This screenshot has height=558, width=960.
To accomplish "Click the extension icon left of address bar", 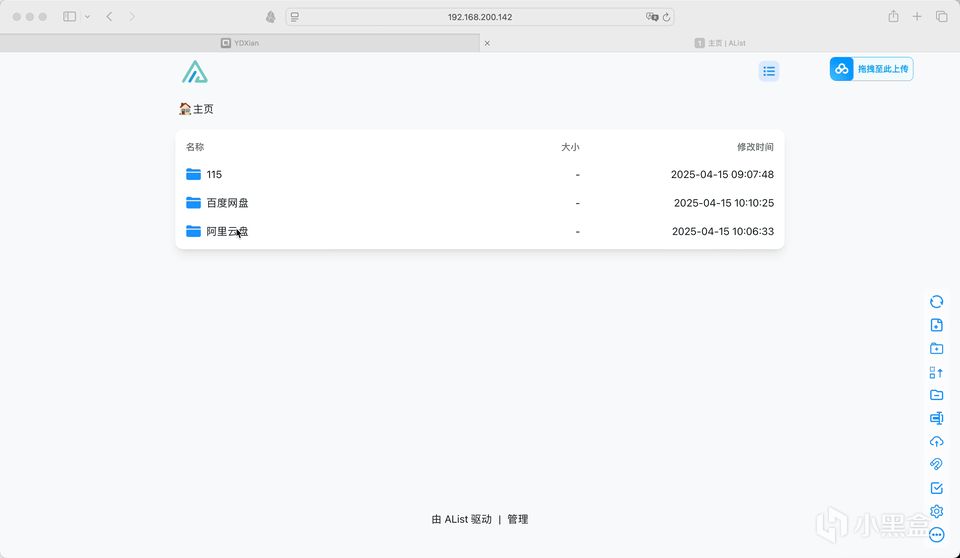I will tap(271, 17).
